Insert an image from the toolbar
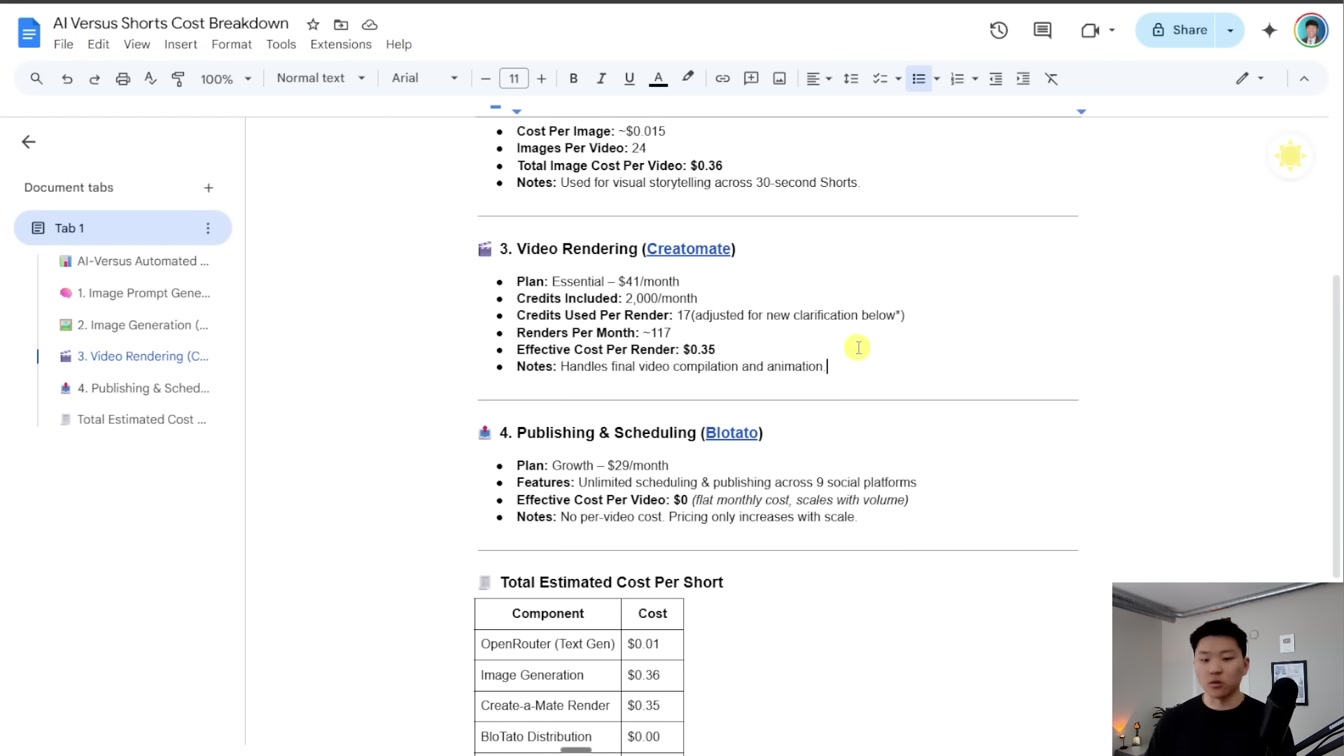This screenshot has height=756, width=1344. point(779,78)
